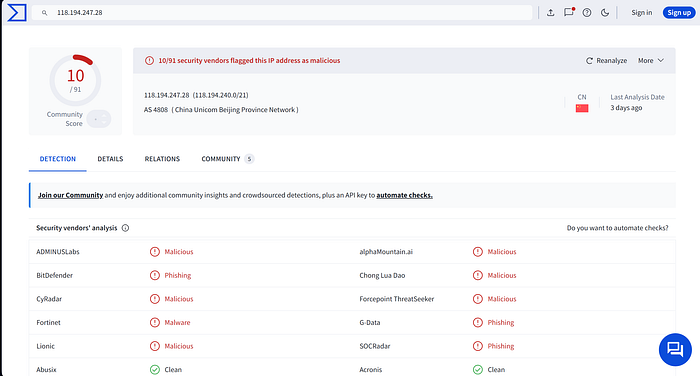
Task: Open the chat bubble floating button
Action: pyautogui.click(x=675, y=350)
